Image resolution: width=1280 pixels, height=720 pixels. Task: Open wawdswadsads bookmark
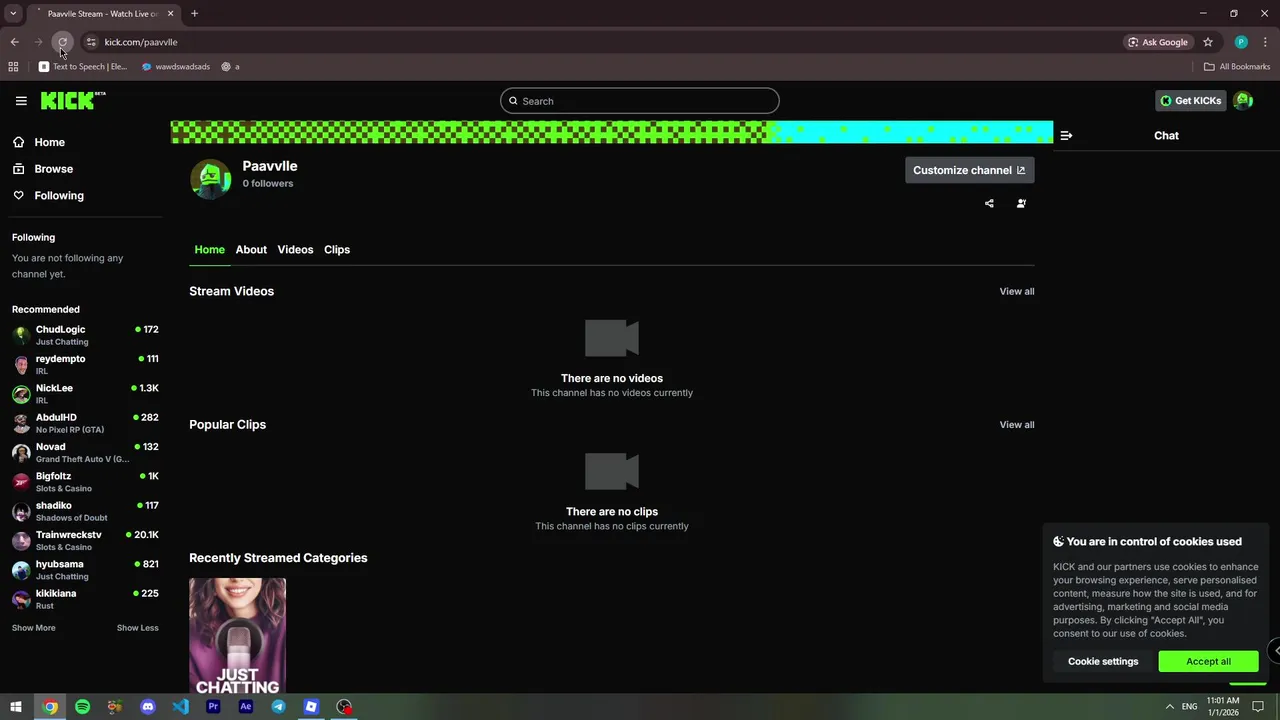(x=176, y=67)
